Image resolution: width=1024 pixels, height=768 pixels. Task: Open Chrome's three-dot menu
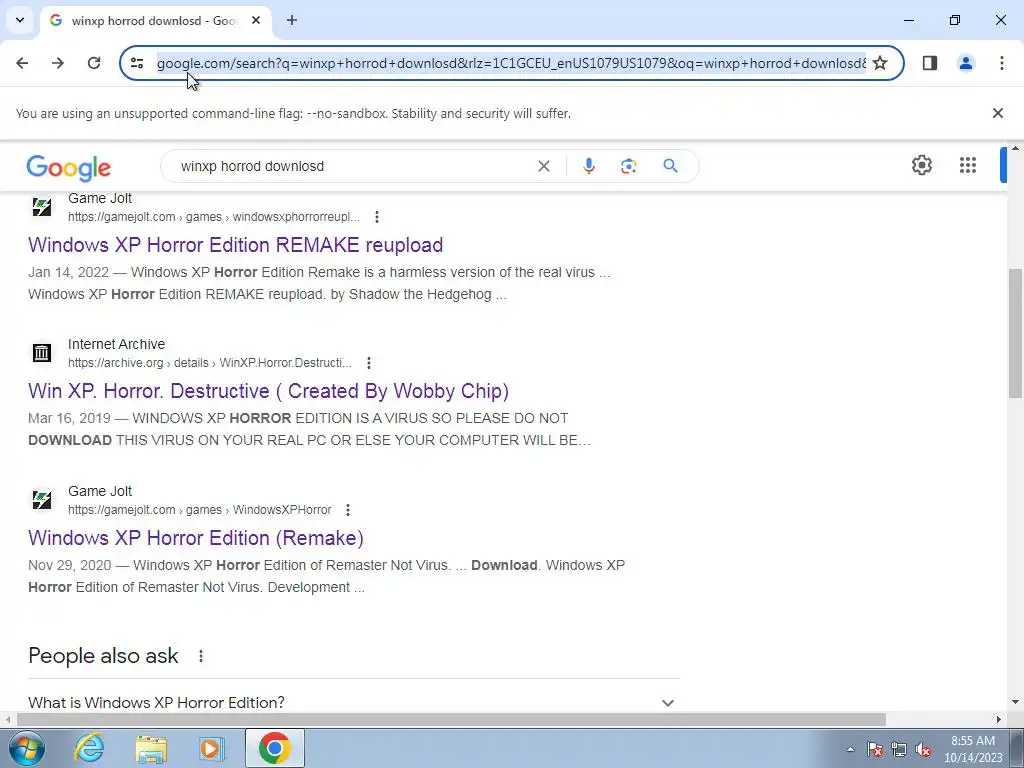point(1001,63)
